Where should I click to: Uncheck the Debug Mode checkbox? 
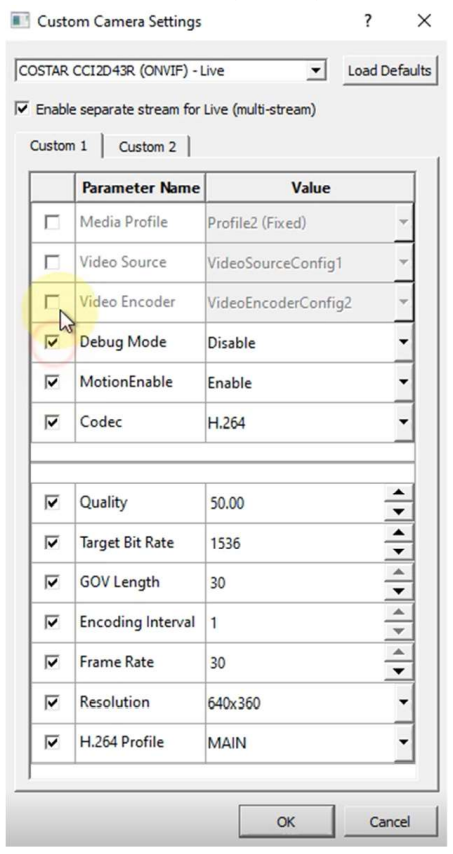coord(52,343)
